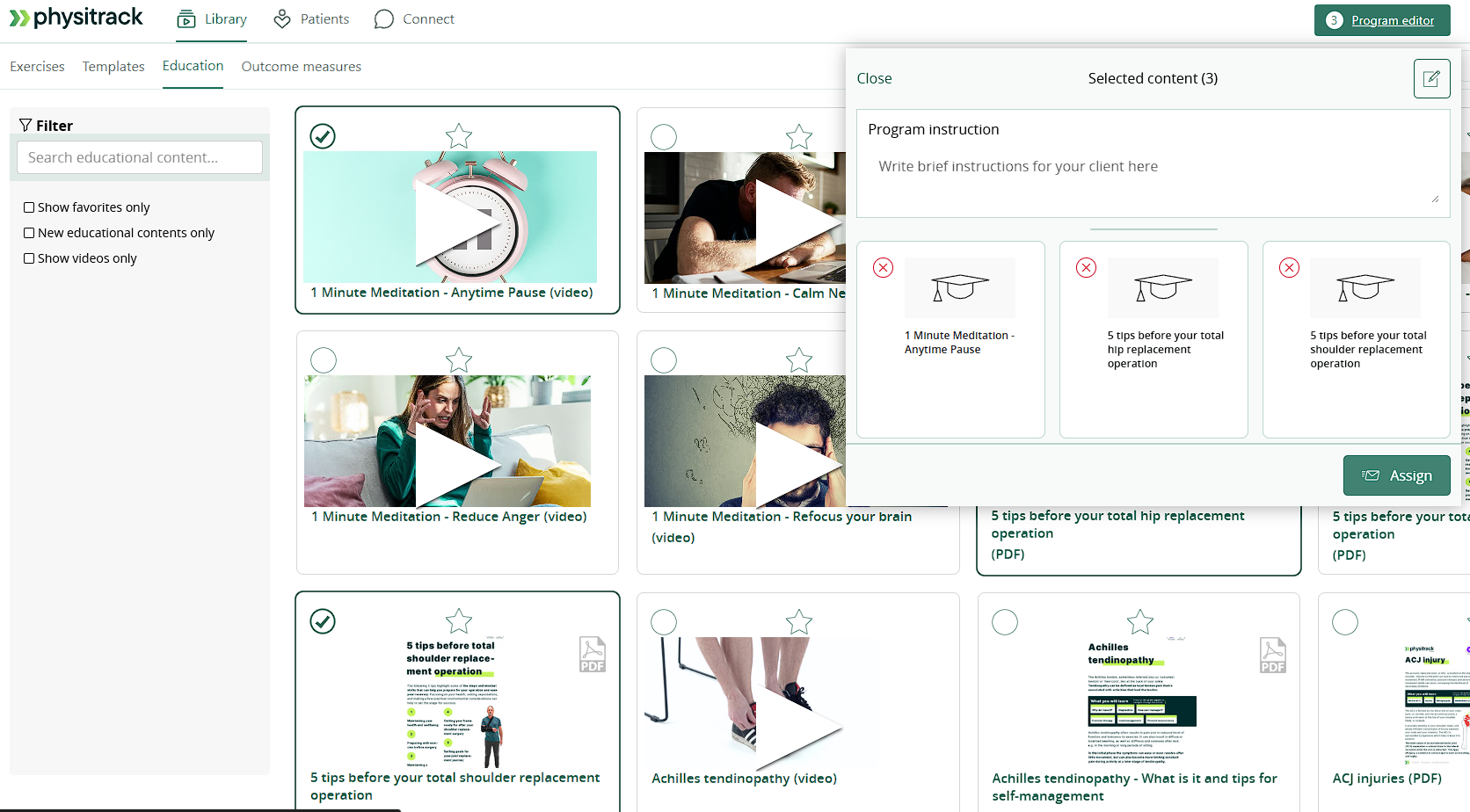Open the Patients section
Viewport: 1470px width, 812px height.
311,19
